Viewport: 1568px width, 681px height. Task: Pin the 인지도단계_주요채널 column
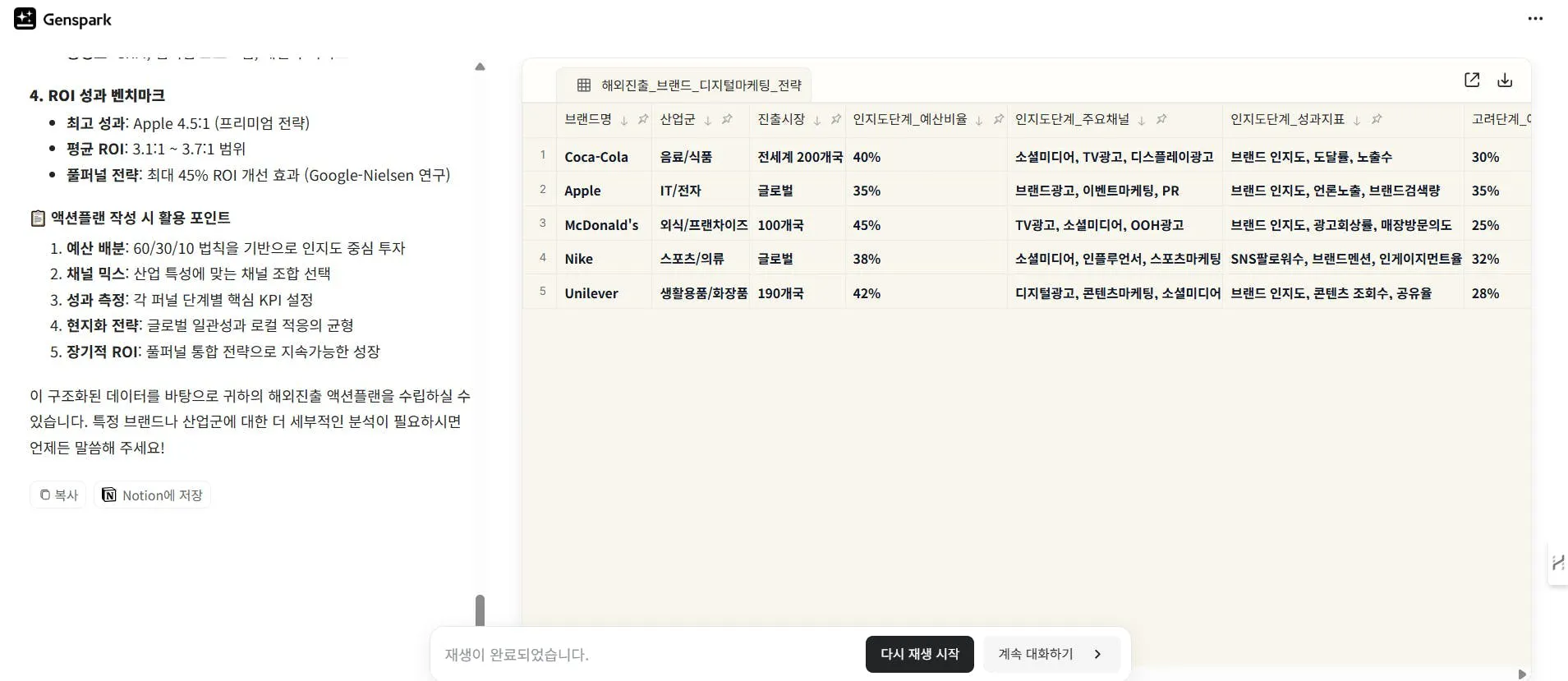tap(1161, 119)
